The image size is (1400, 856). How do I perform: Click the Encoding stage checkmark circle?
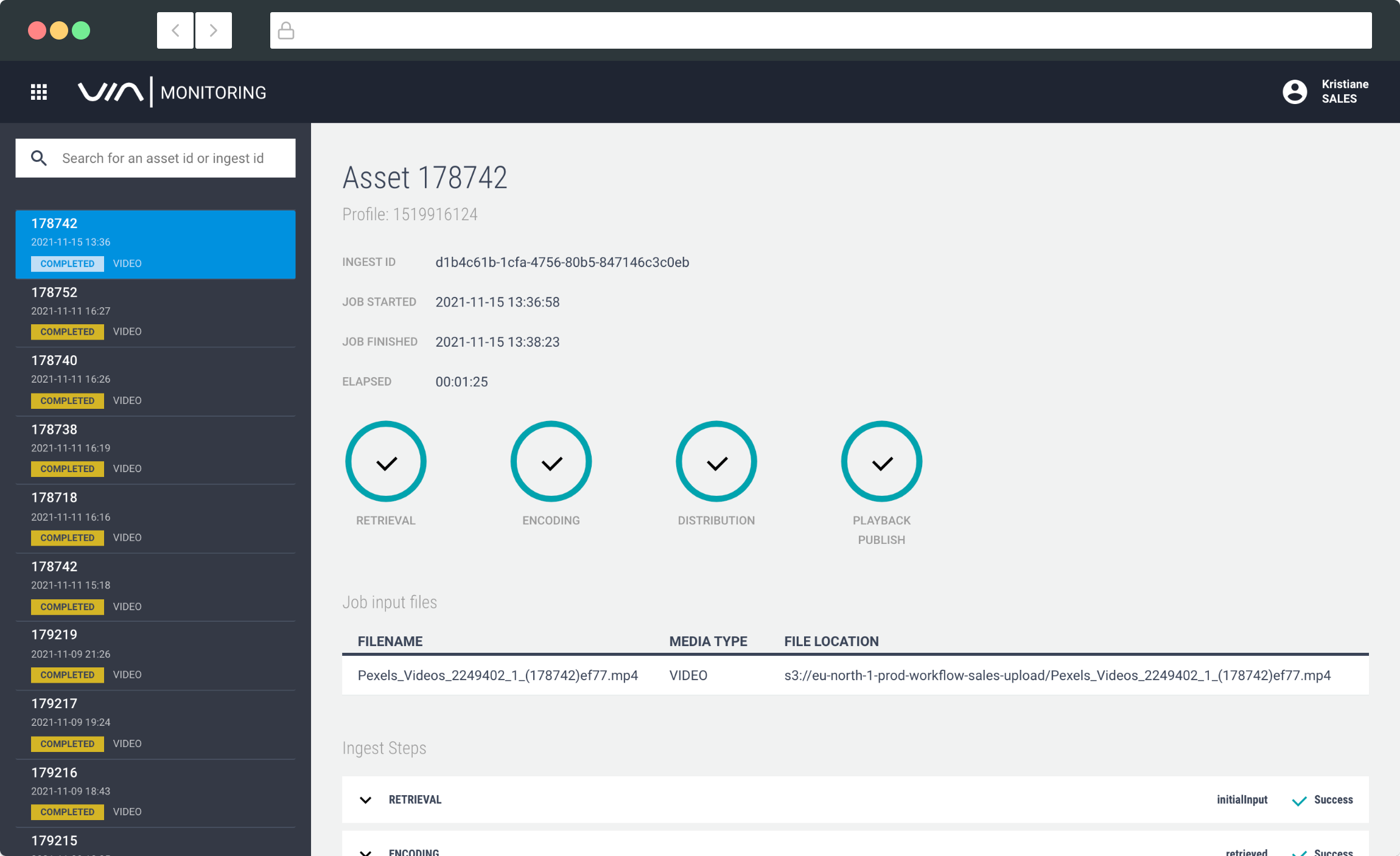(x=551, y=462)
